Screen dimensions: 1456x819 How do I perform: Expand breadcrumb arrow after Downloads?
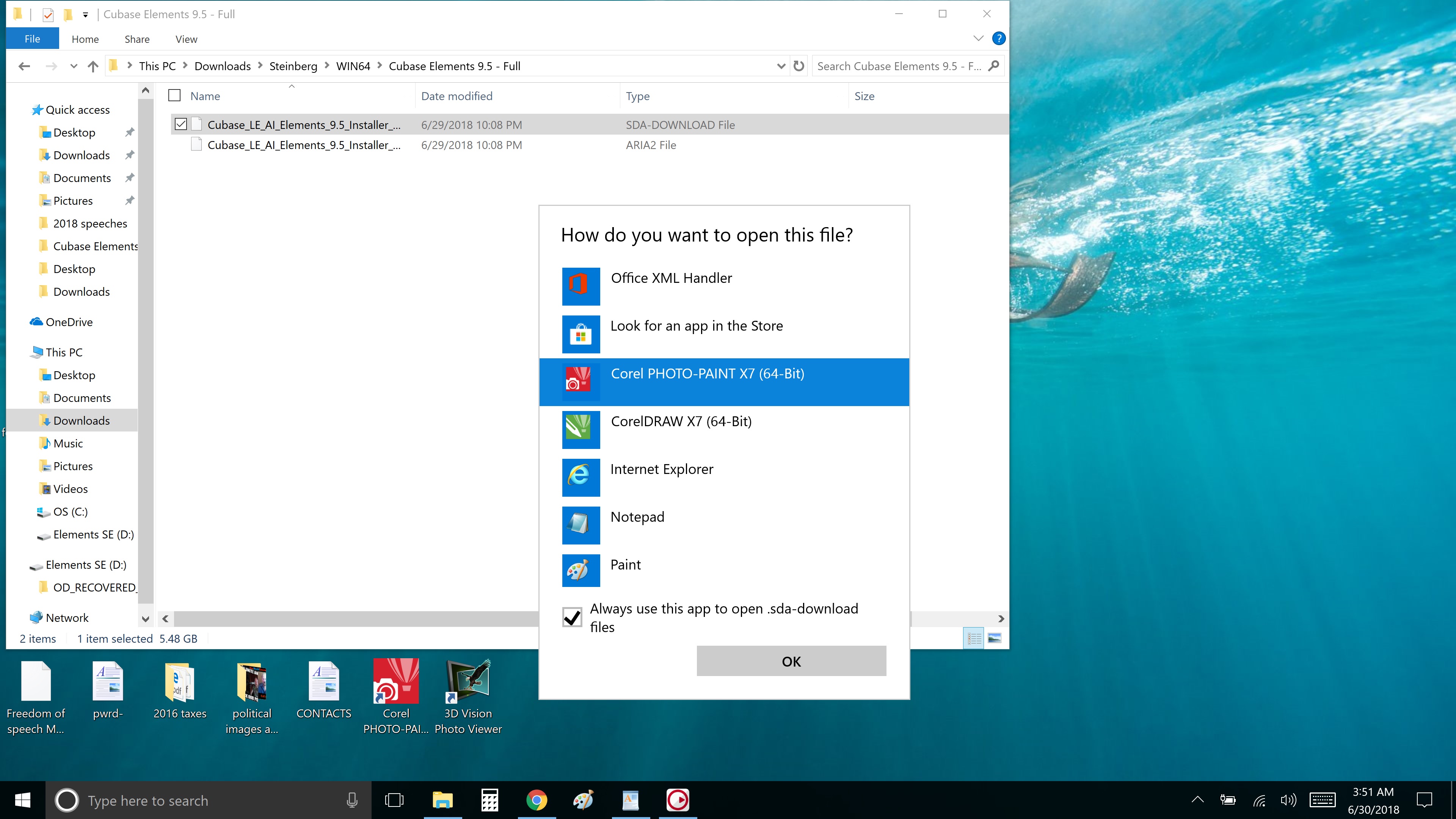(x=260, y=66)
